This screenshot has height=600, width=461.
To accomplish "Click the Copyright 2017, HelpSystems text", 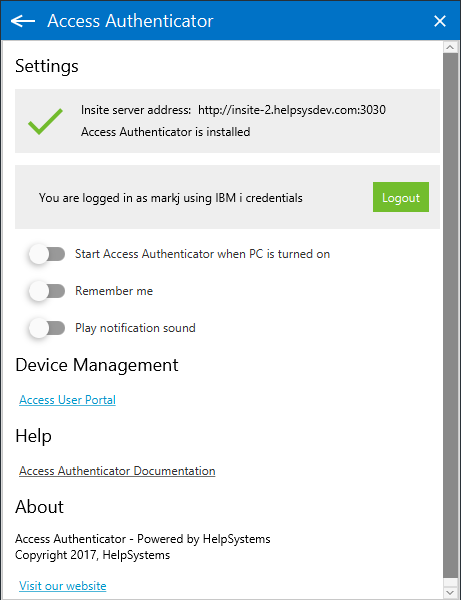I will point(93,555).
